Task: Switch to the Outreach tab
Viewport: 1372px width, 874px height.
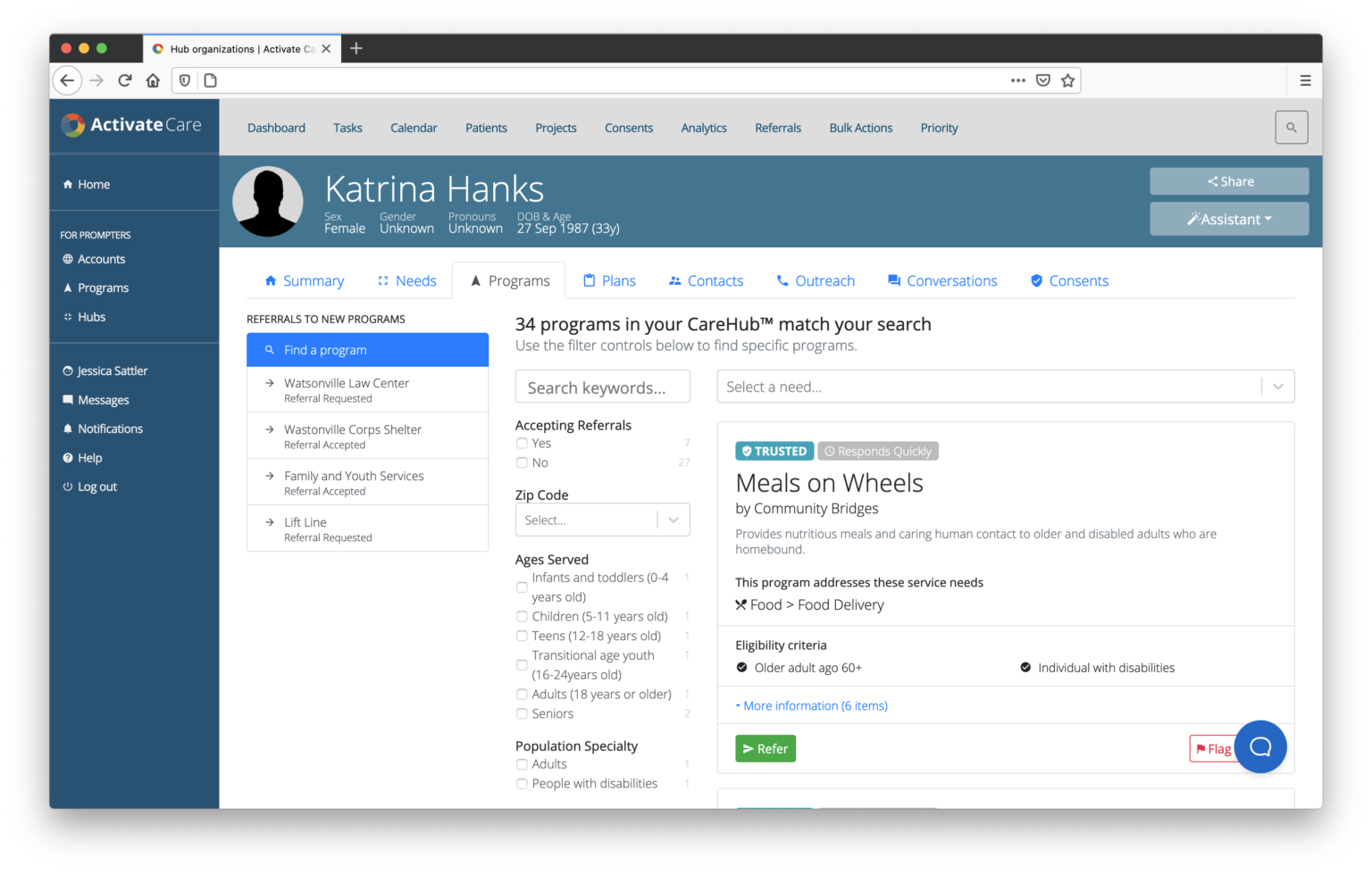Action: 816,281
